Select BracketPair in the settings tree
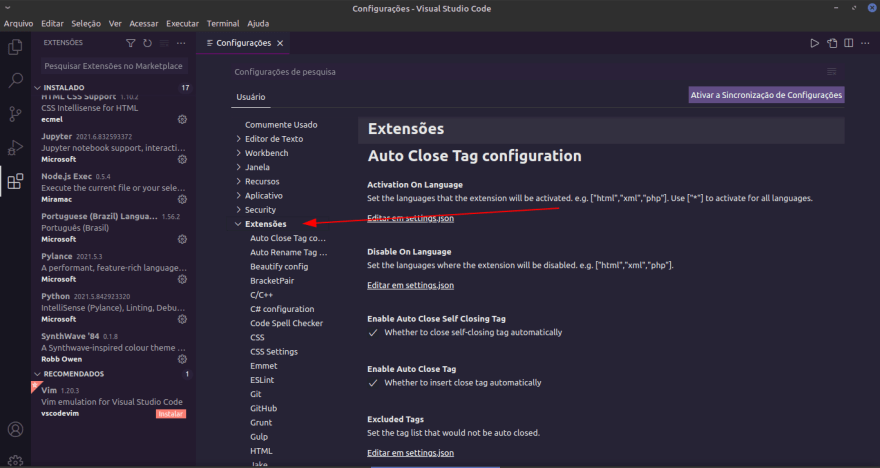This screenshot has width=880, height=468. pyautogui.click(x=272, y=281)
